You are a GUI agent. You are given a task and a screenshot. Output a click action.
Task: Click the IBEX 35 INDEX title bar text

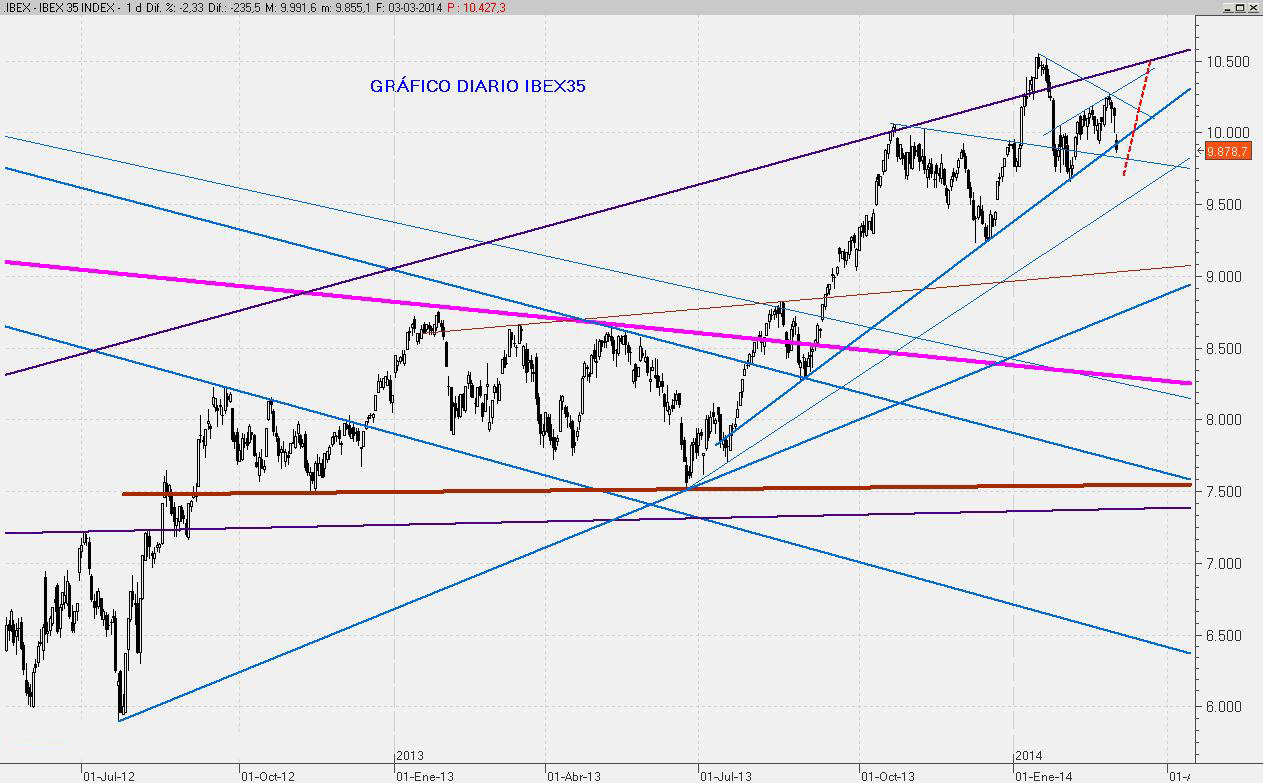(x=60, y=7)
